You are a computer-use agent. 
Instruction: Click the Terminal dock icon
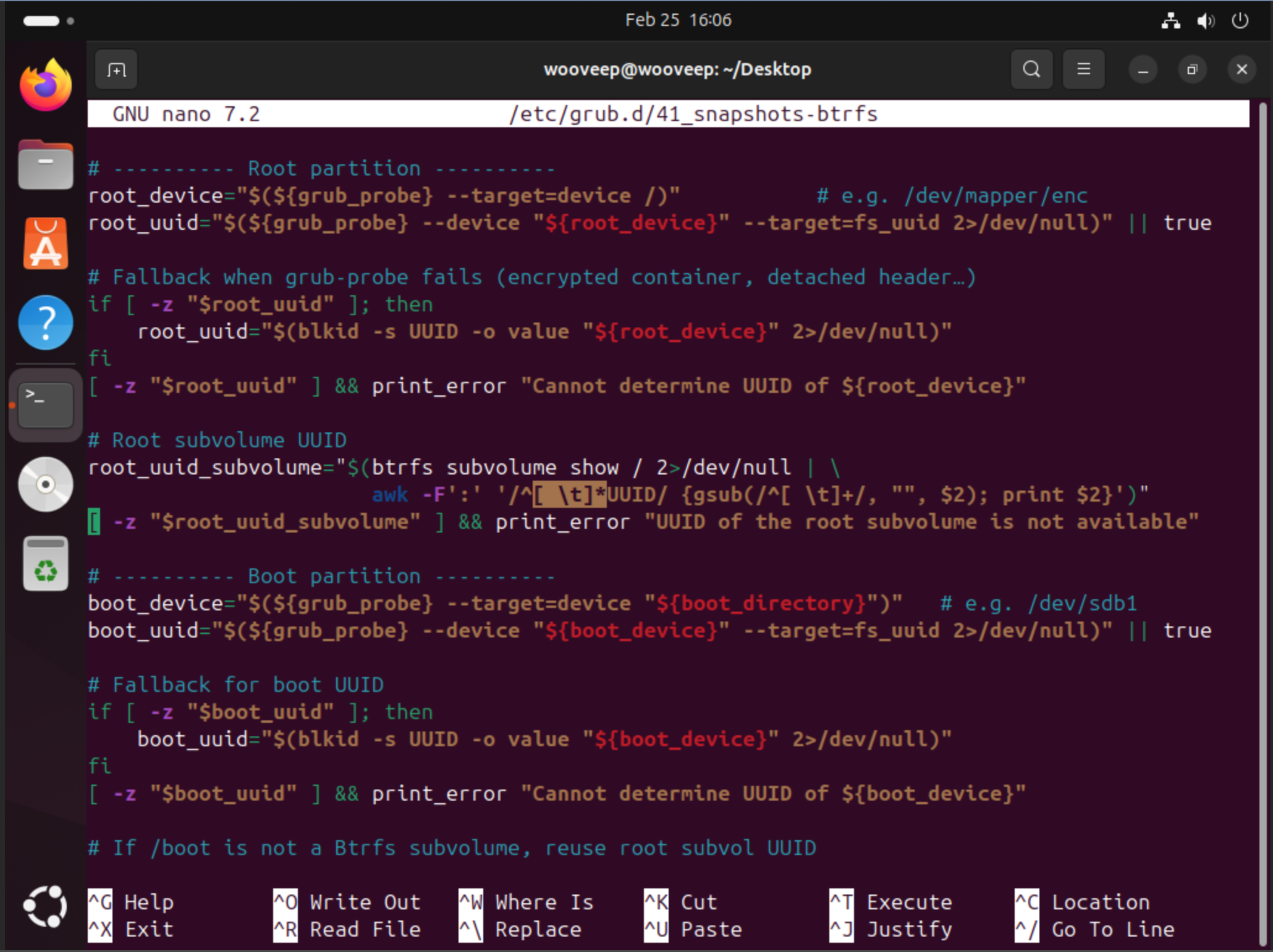pyautogui.click(x=45, y=405)
